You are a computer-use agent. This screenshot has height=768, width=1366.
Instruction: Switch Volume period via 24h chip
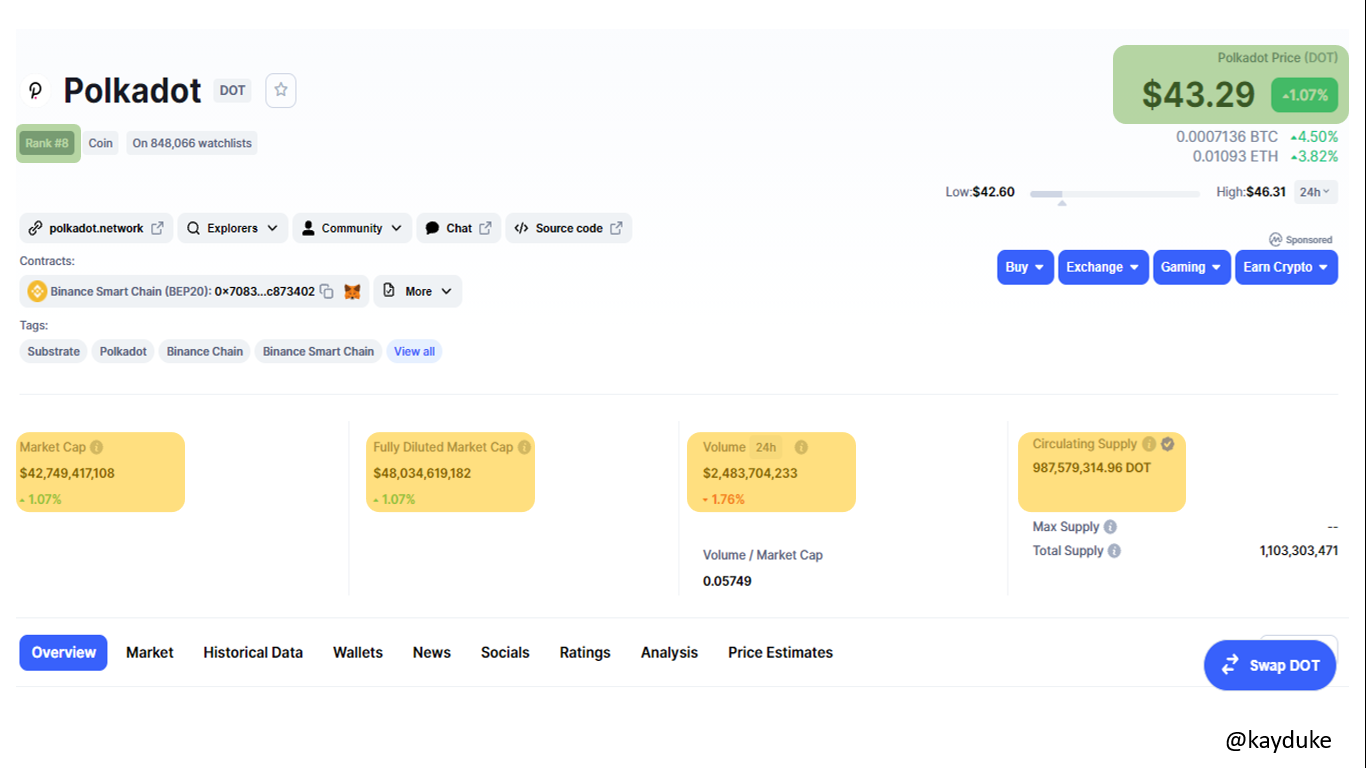(x=767, y=447)
